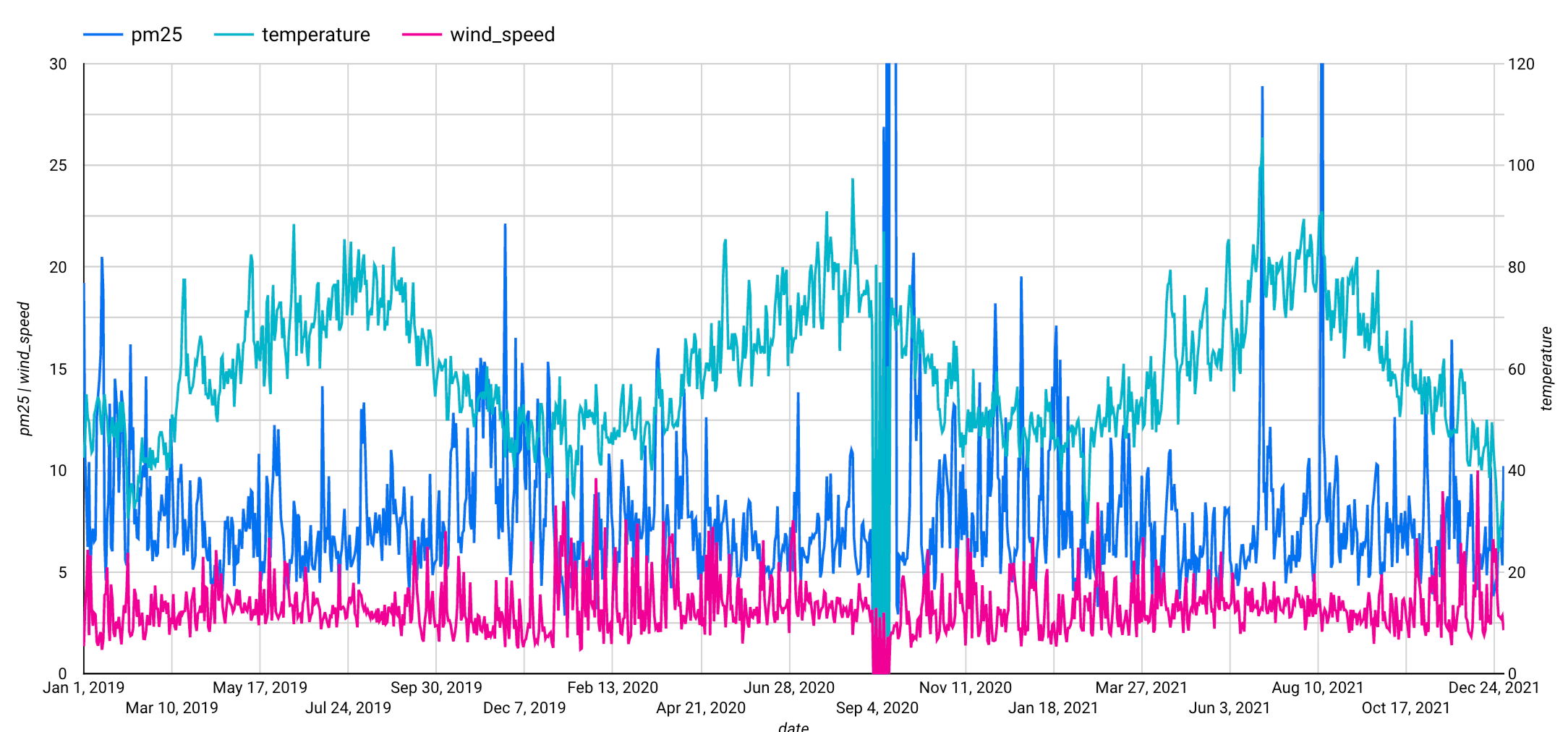The width and height of the screenshot is (1568, 732).
Task: Select the Jun 28, 2020 date label
Action: (789, 687)
